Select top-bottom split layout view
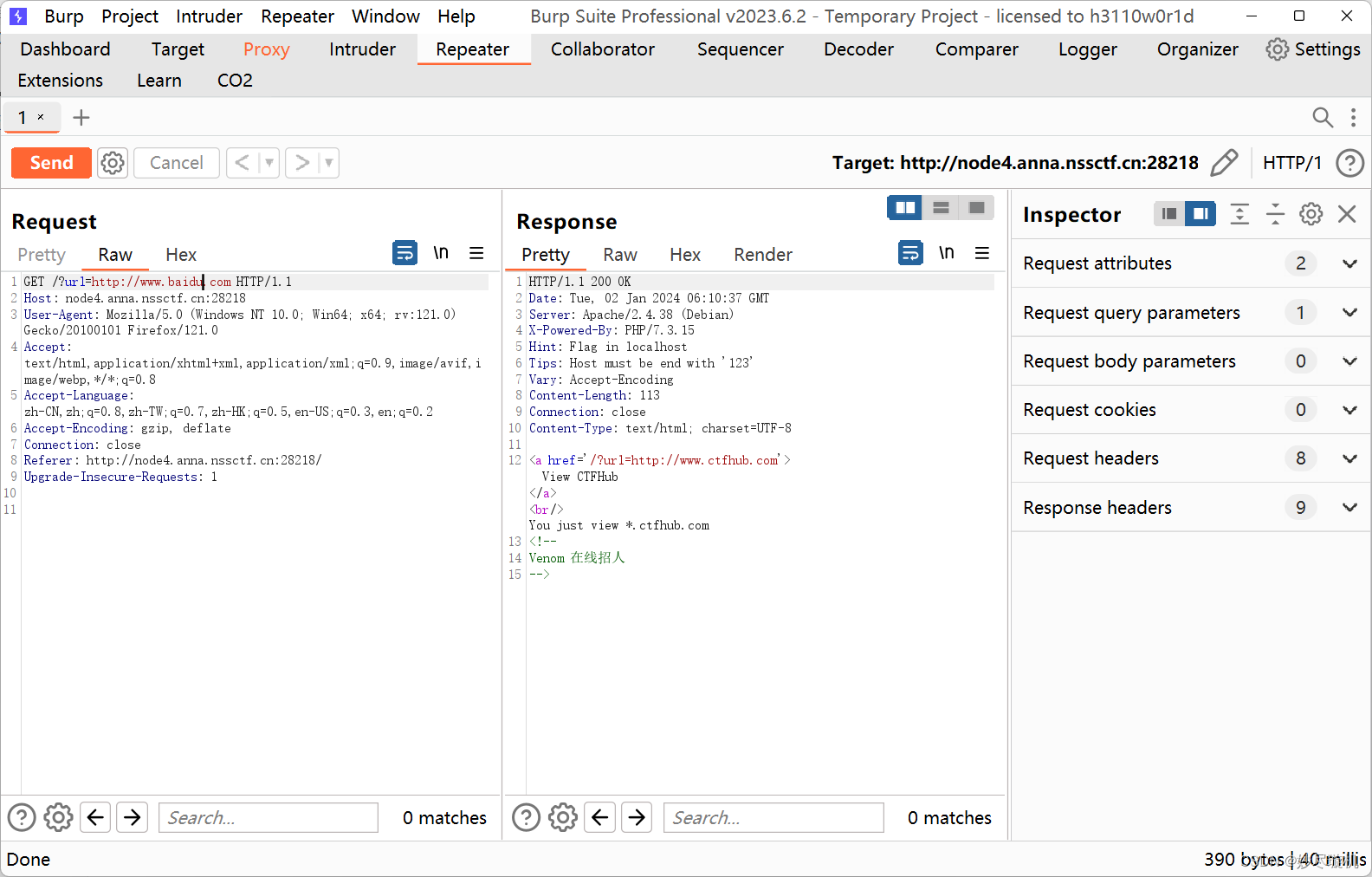This screenshot has height=877, width=1372. pyautogui.click(x=941, y=208)
